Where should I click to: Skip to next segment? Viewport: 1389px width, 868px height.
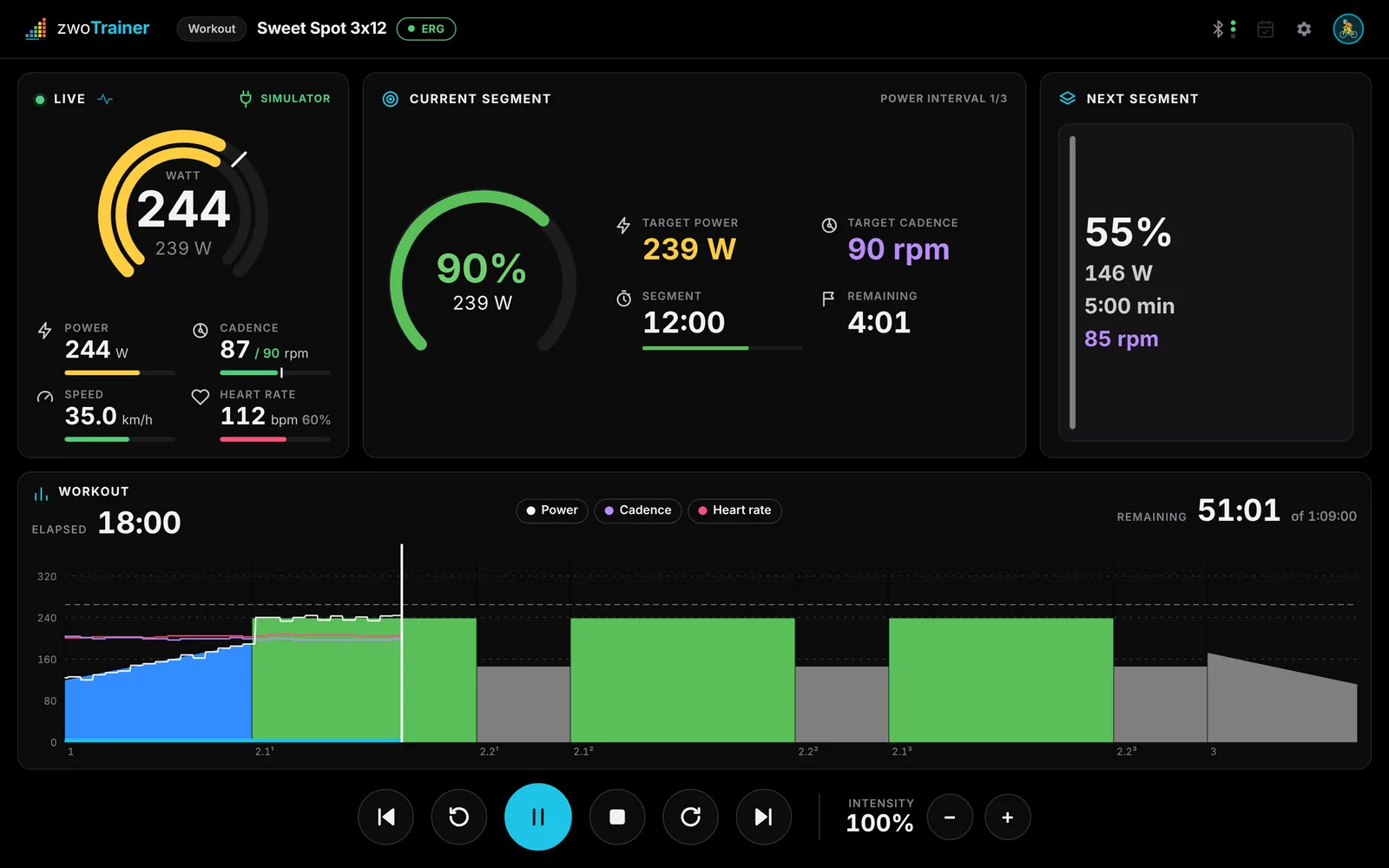tap(764, 817)
